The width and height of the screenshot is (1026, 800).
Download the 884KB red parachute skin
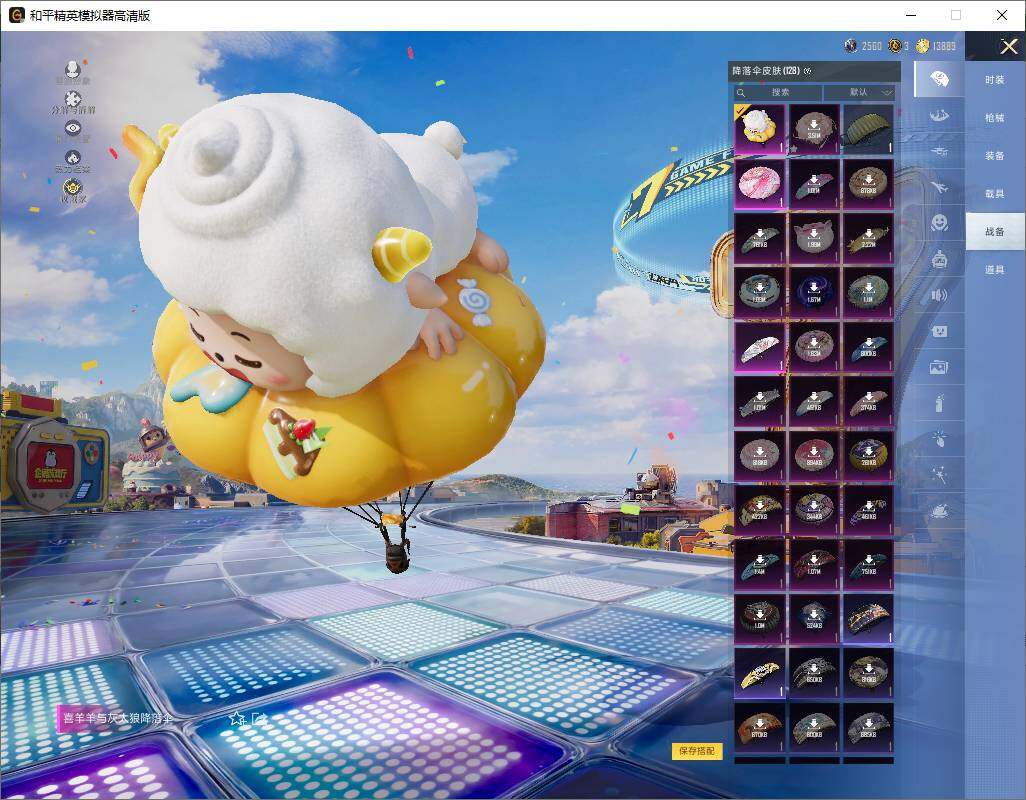click(x=813, y=455)
